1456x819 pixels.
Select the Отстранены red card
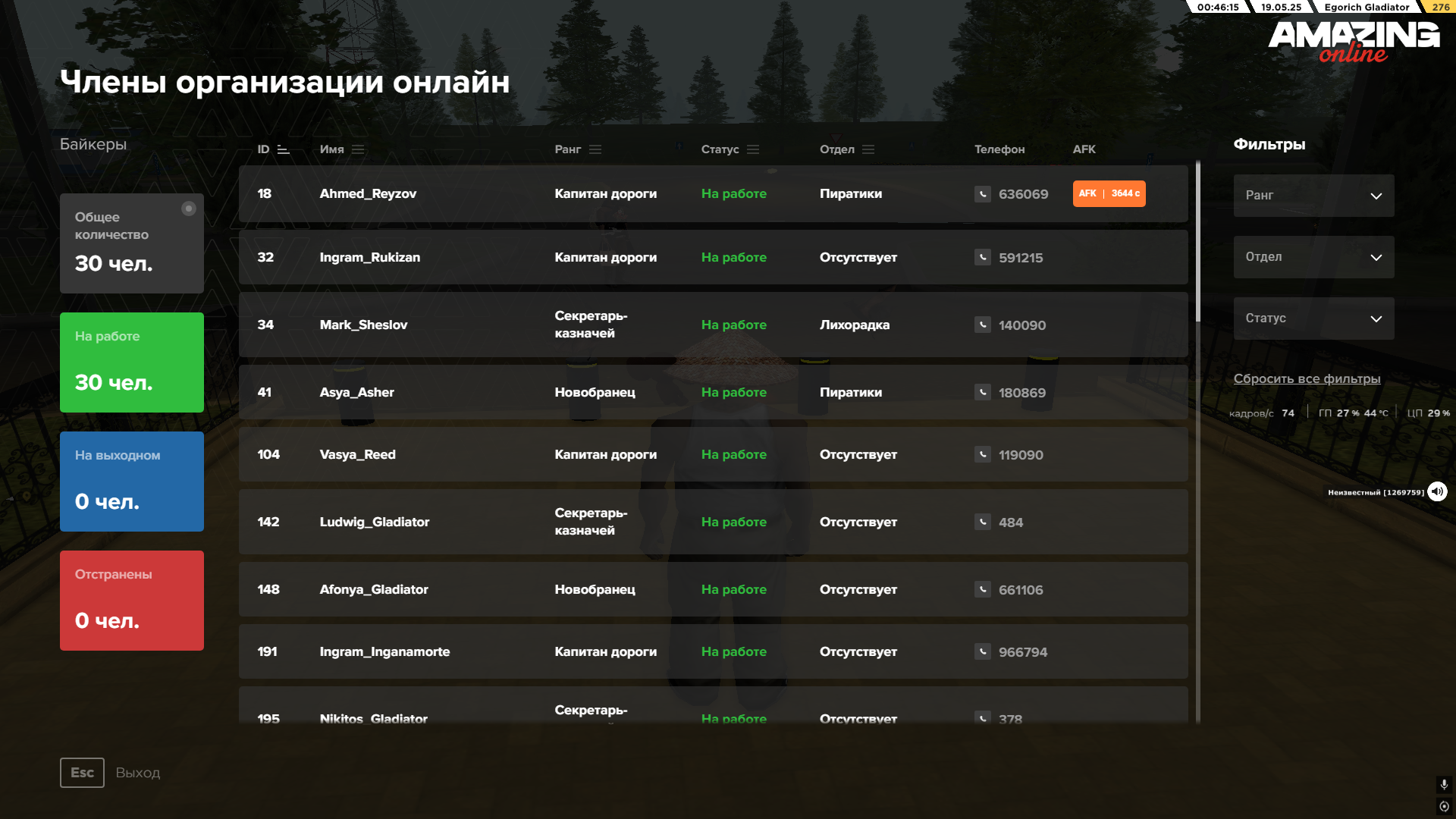[x=132, y=601]
